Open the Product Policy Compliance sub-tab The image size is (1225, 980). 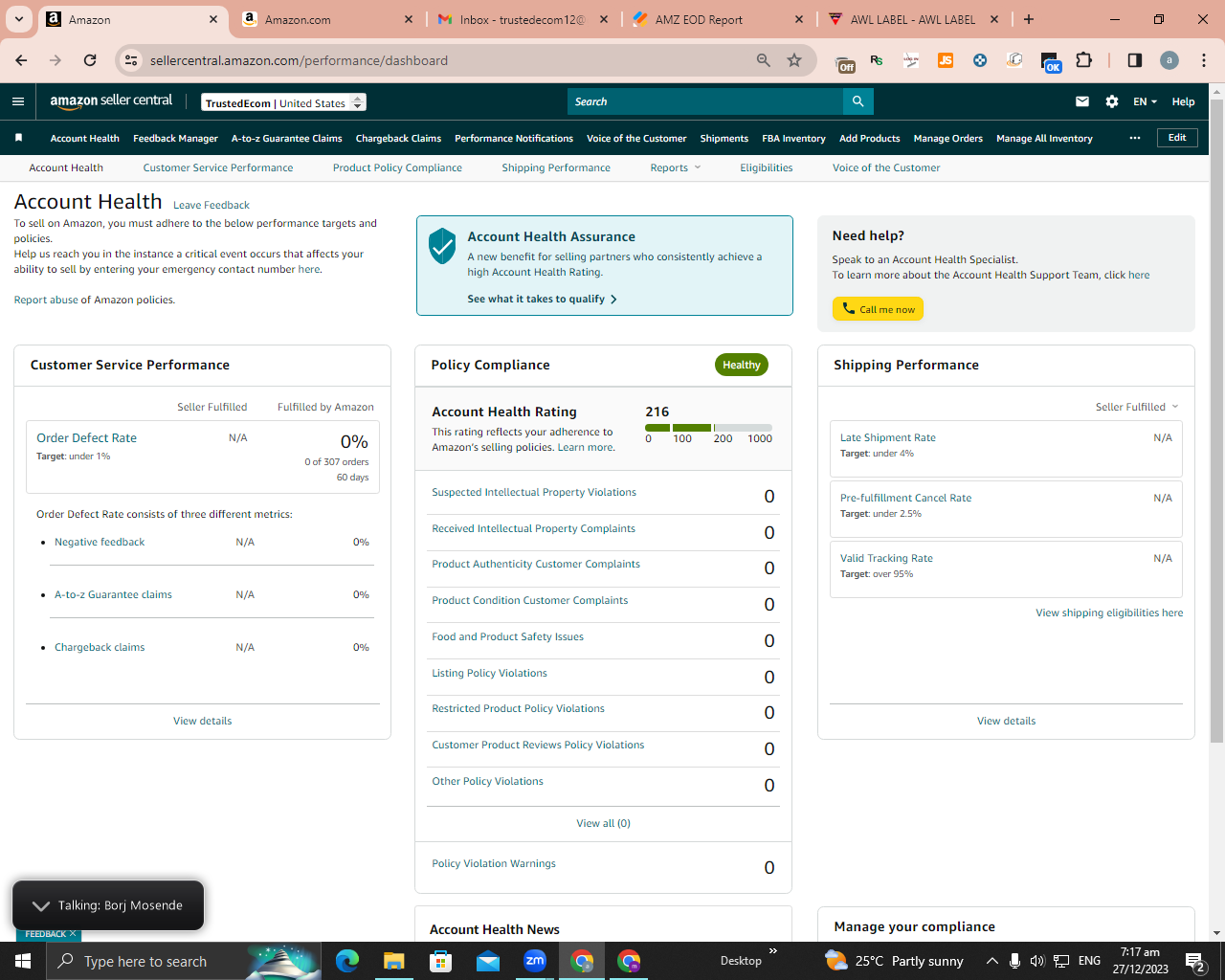coord(397,167)
